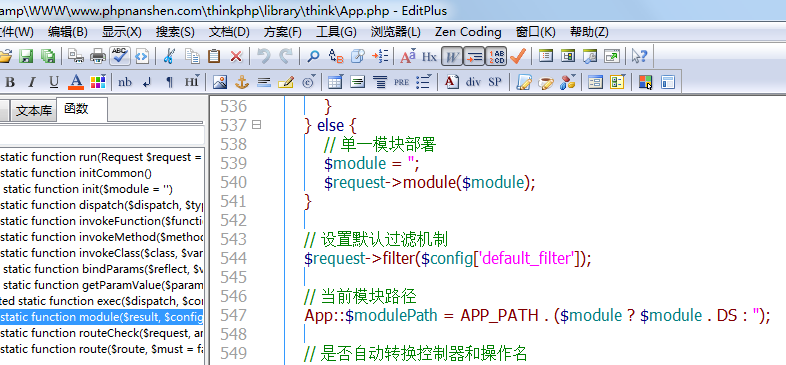Click the nb non-breaking space icon
Screen dimensions: 786x365
[x=125, y=82]
